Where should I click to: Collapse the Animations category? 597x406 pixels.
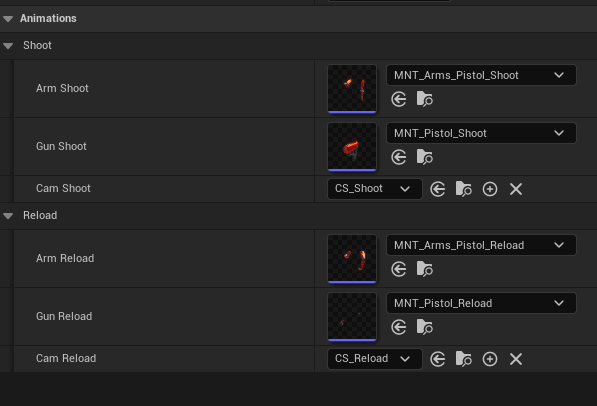coord(8,19)
